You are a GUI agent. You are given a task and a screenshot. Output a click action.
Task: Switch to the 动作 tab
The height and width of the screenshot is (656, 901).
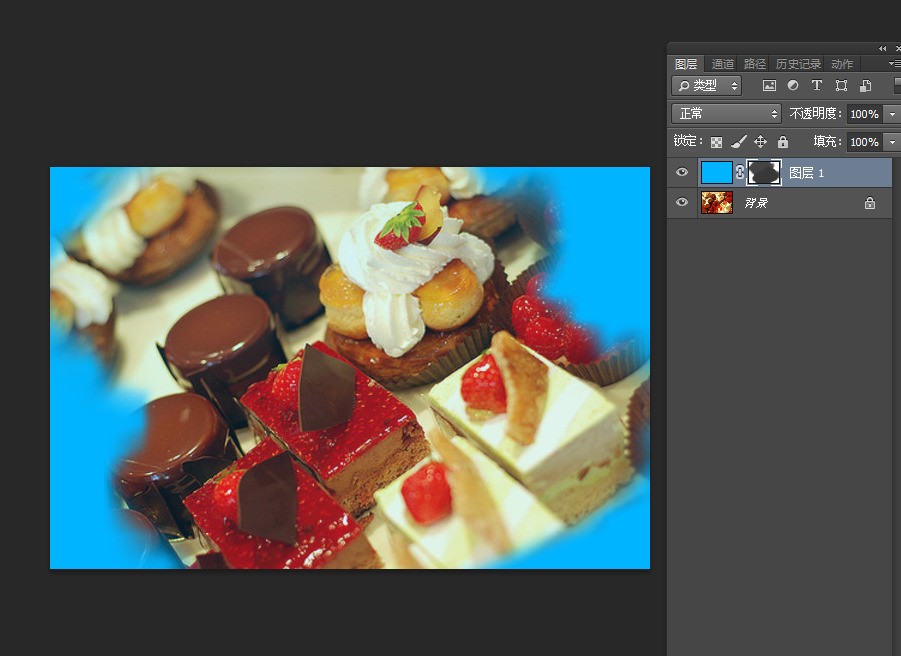(x=842, y=64)
